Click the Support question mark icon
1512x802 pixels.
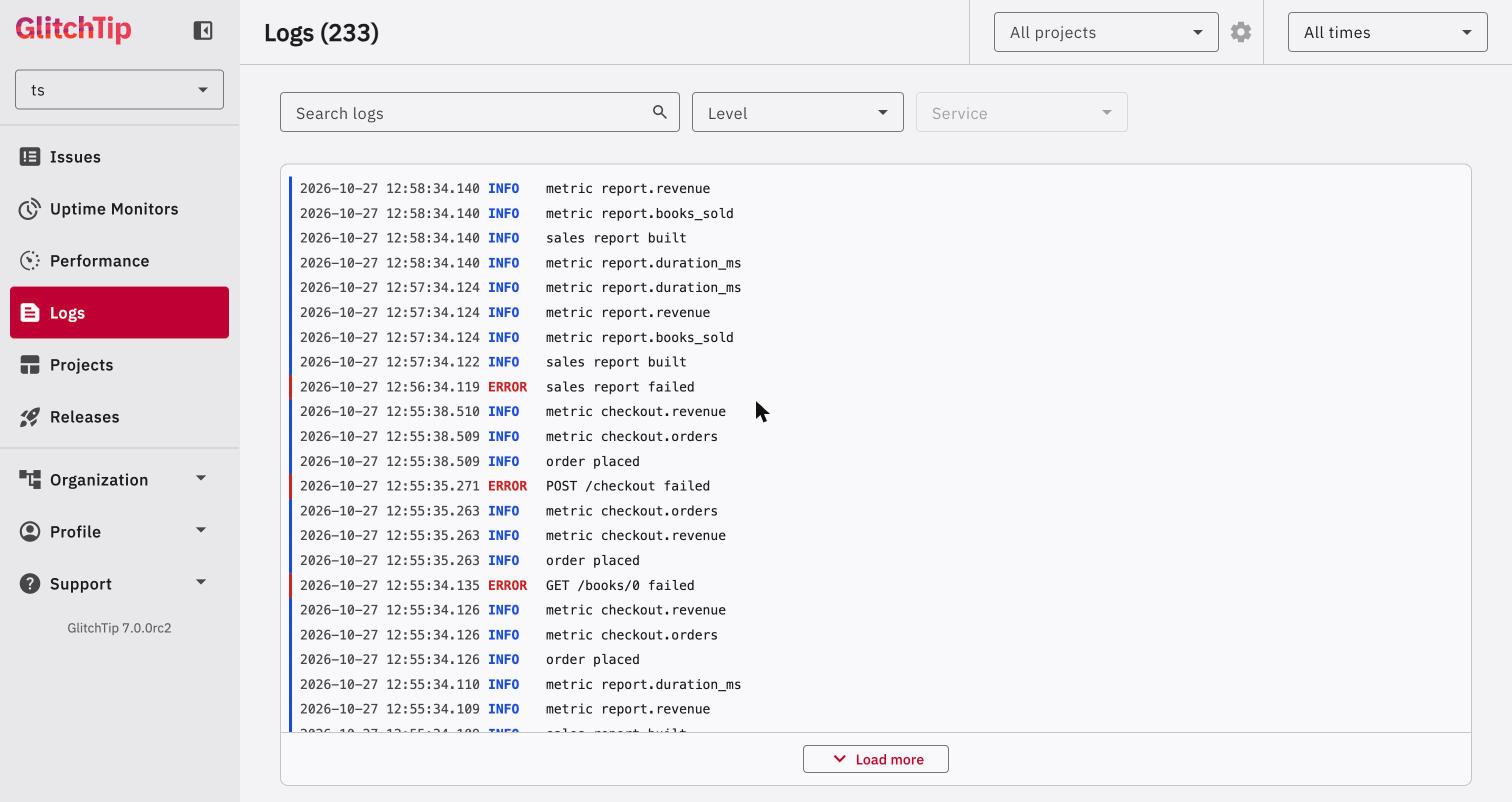pyautogui.click(x=30, y=584)
